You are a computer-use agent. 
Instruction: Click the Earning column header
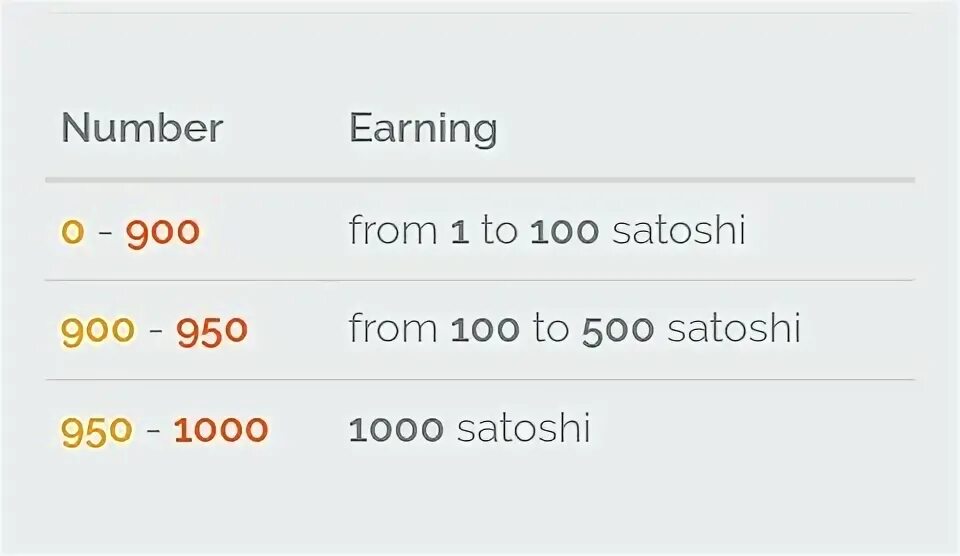[423, 129]
